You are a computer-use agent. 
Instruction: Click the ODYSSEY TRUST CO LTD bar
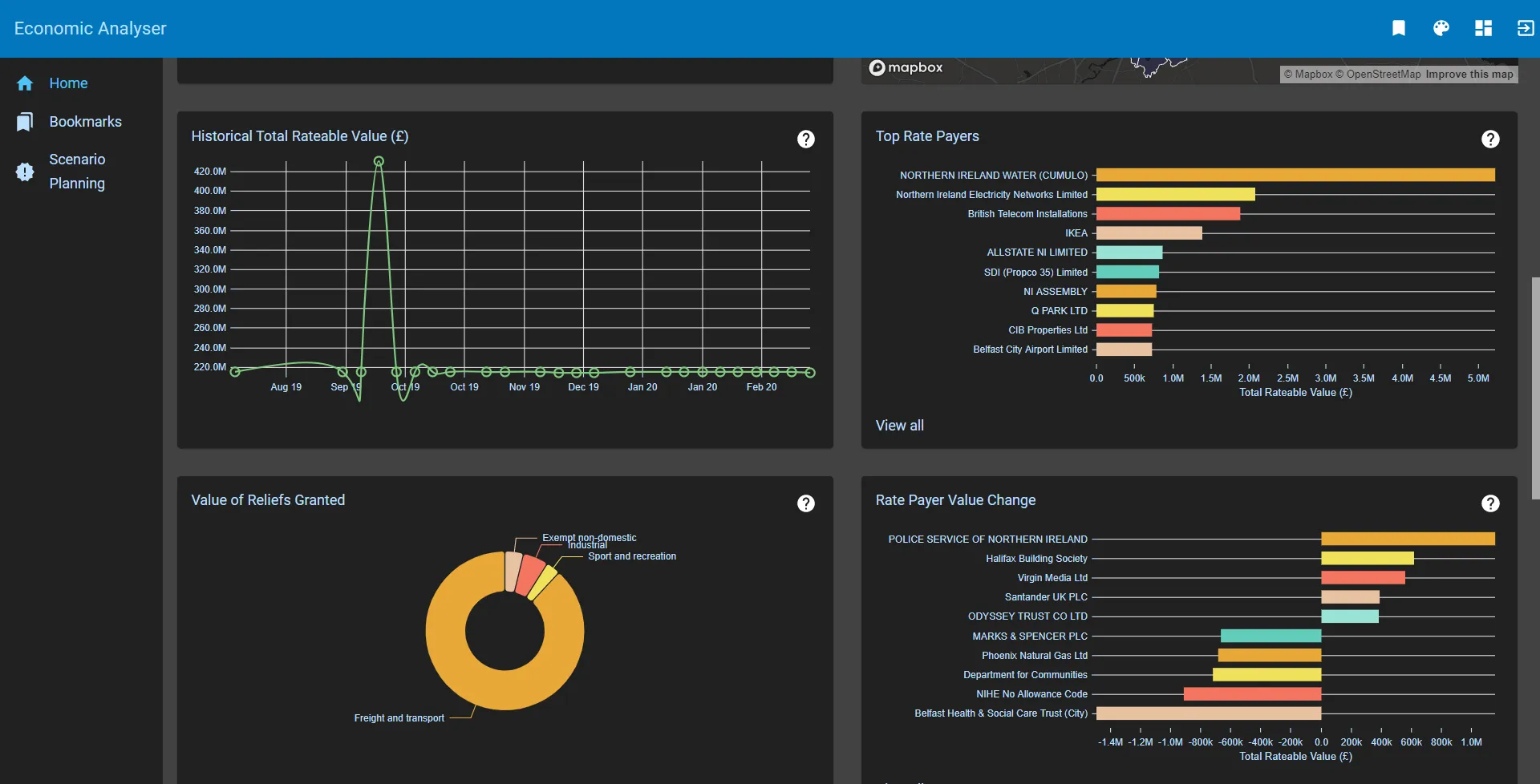coord(1350,616)
